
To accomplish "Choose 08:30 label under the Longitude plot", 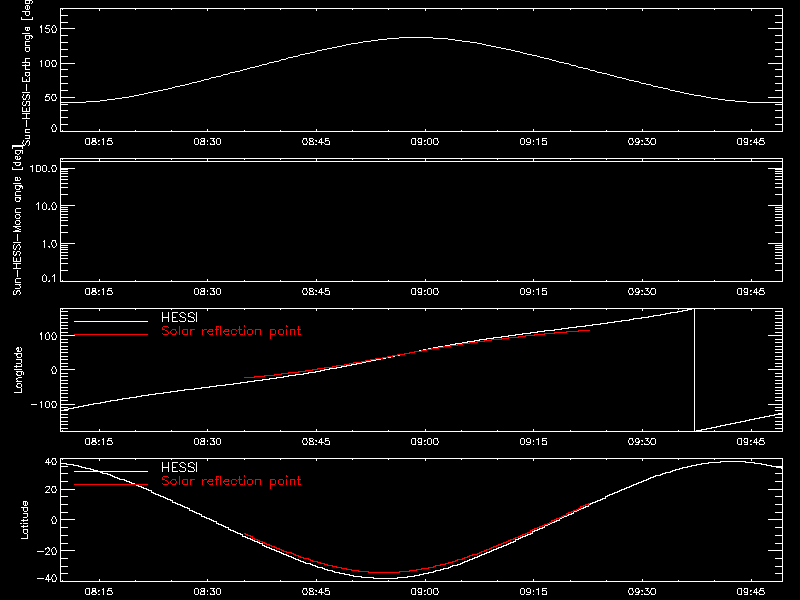I will [207, 442].
